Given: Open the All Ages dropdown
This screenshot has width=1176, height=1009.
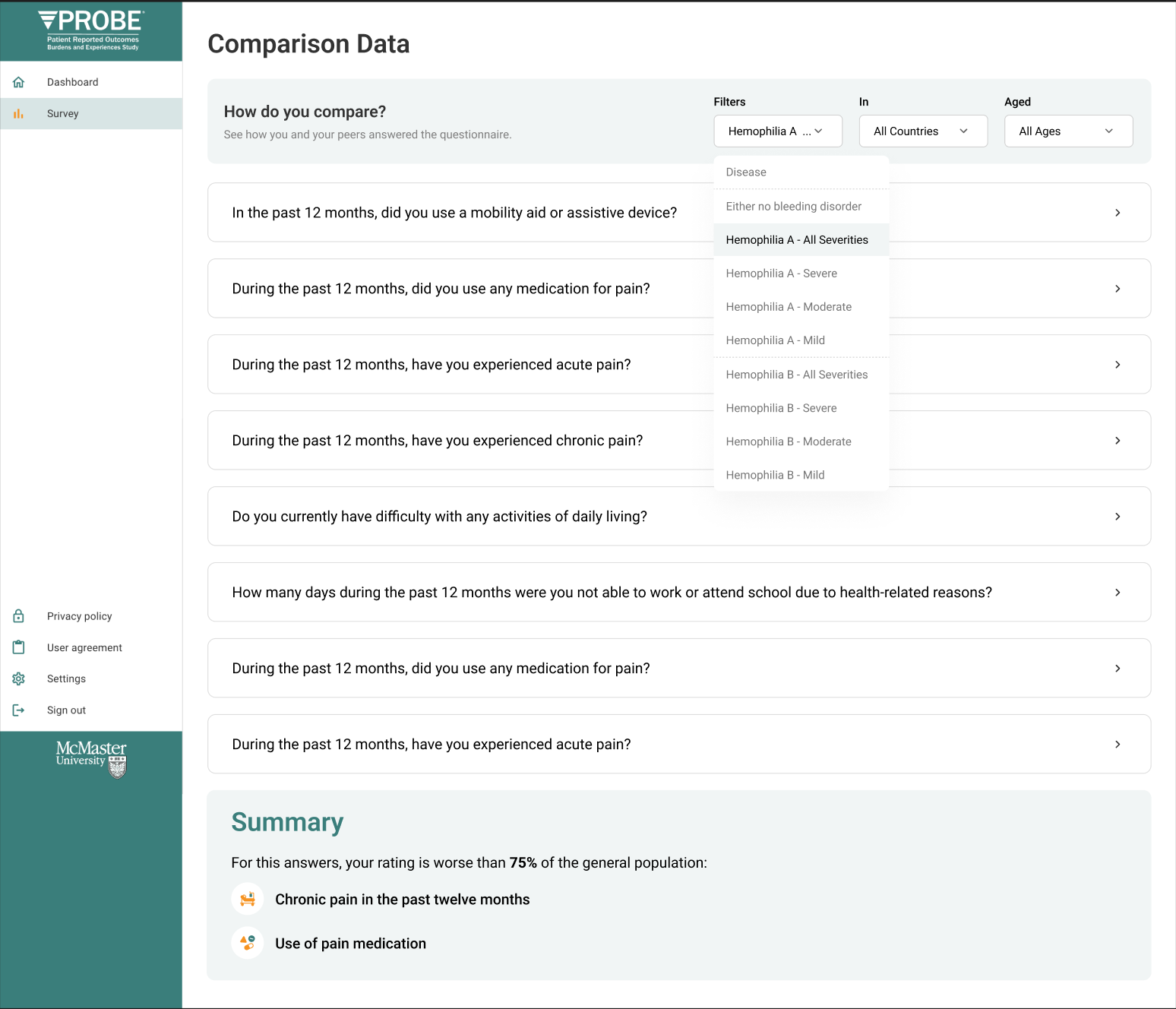Looking at the screenshot, I should (x=1068, y=131).
